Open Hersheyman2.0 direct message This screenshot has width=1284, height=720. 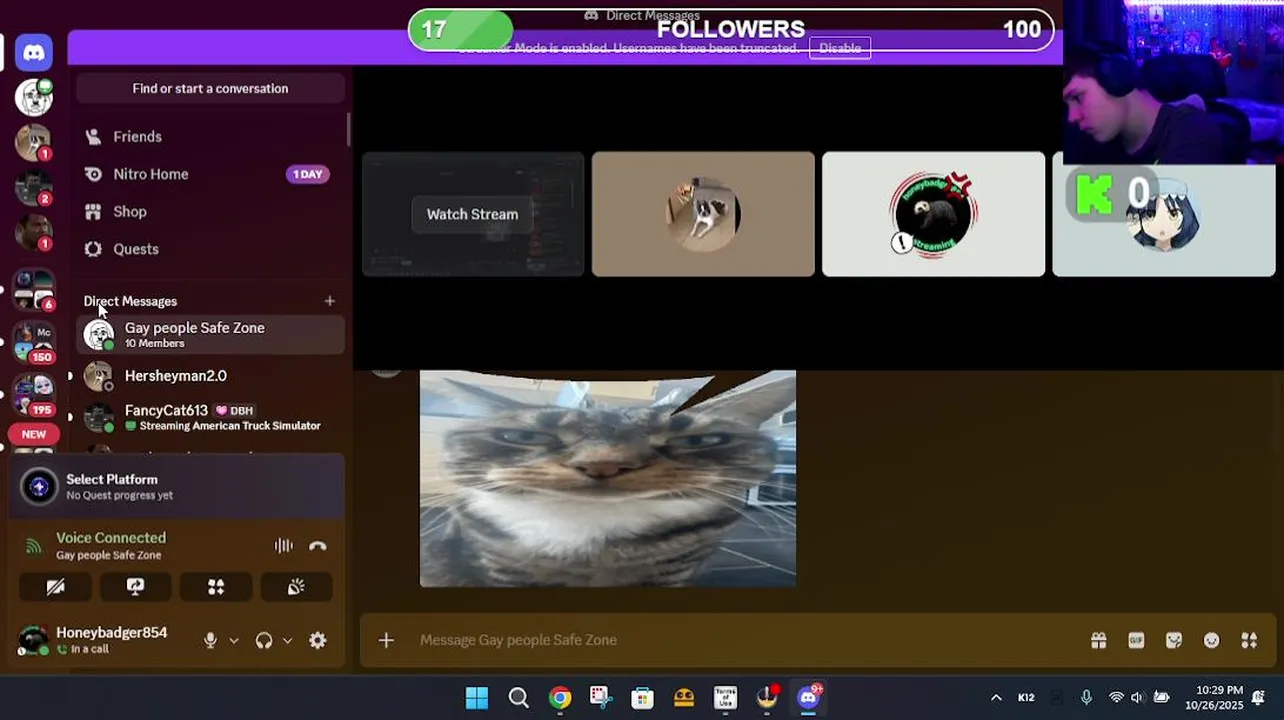pyautogui.click(x=210, y=376)
